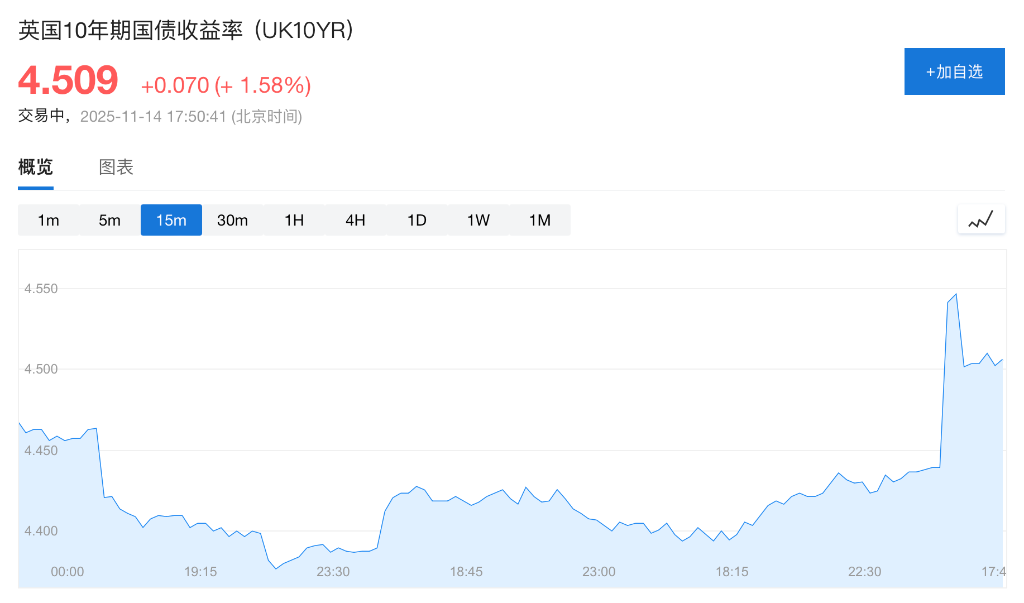Click the current price 4.509
1024x603 pixels.
68,80
